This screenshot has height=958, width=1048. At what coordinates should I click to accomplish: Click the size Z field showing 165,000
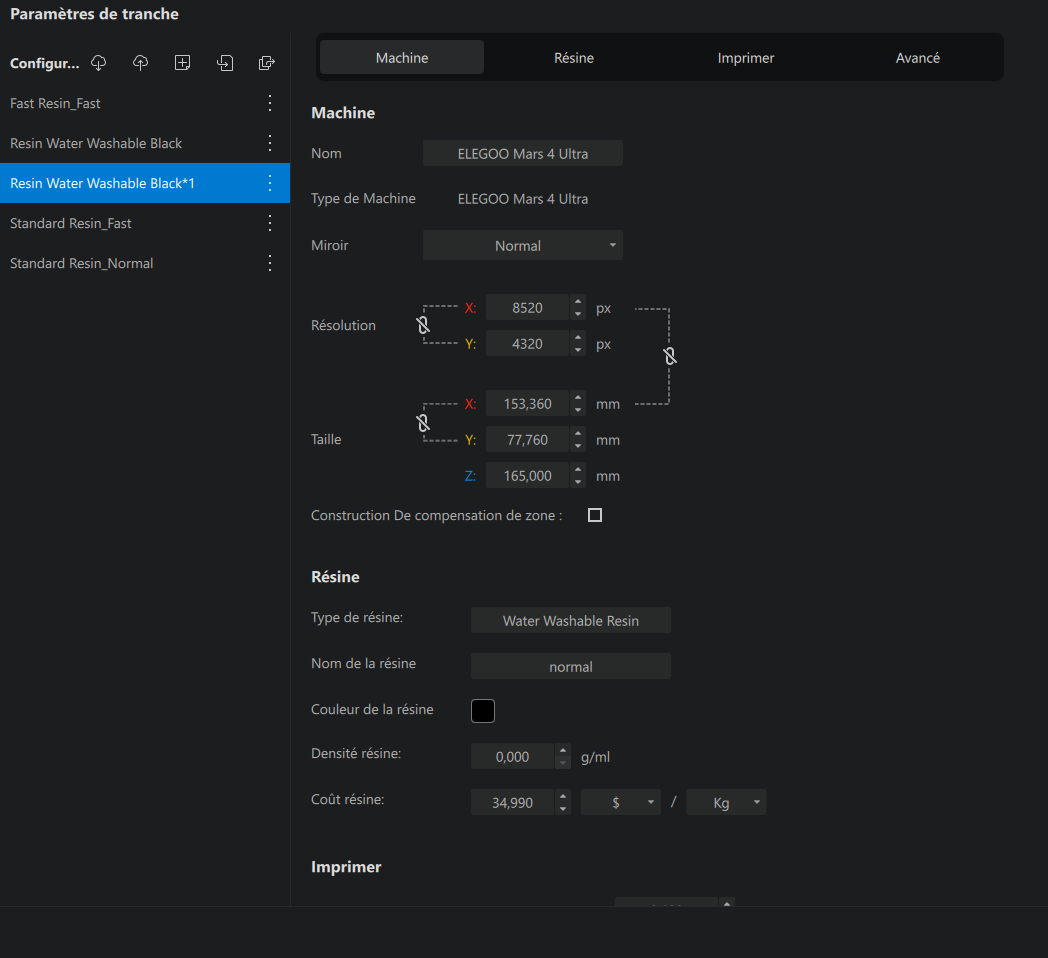(x=527, y=476)
